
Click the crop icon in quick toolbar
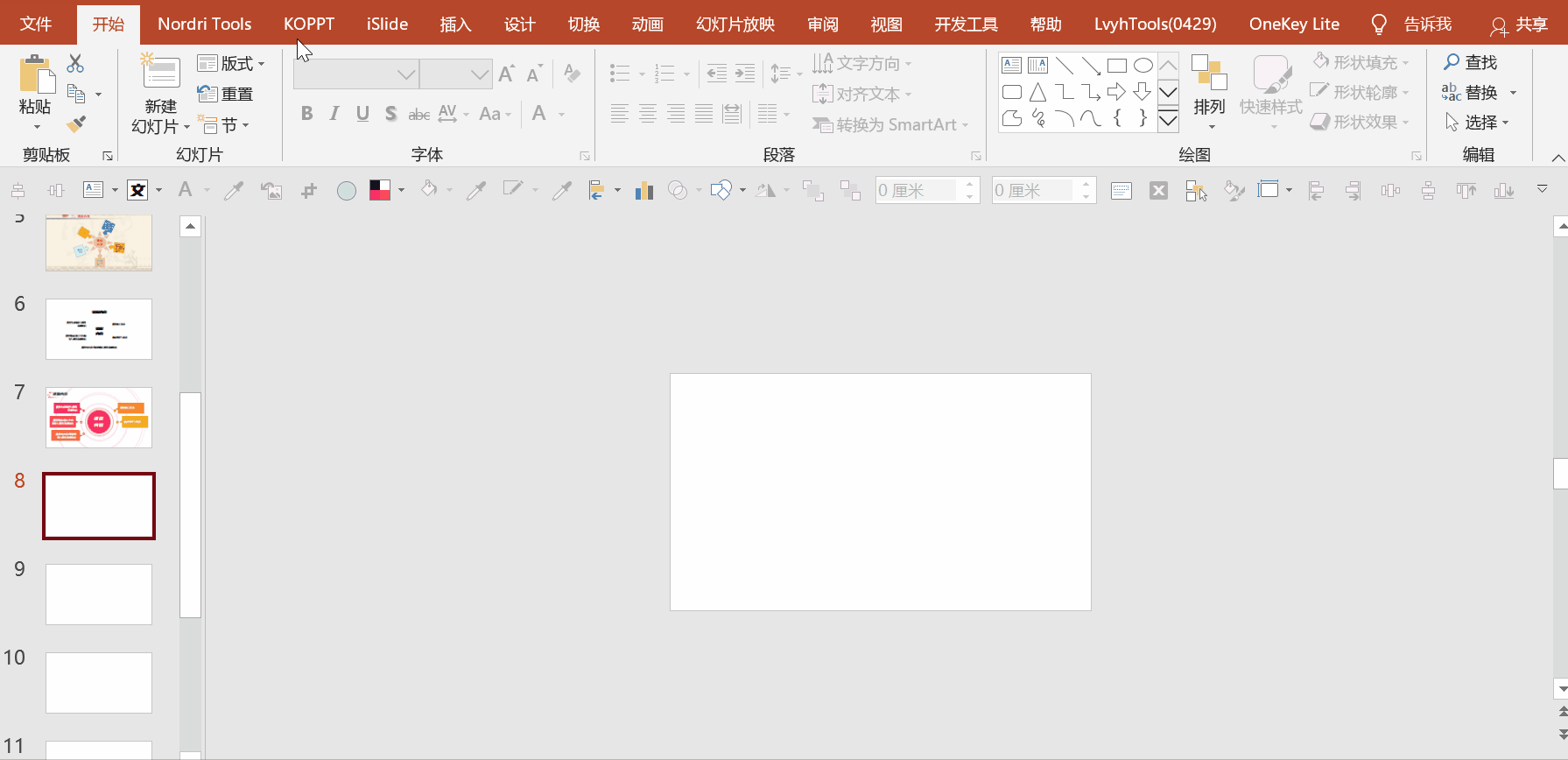click(308, 190)
